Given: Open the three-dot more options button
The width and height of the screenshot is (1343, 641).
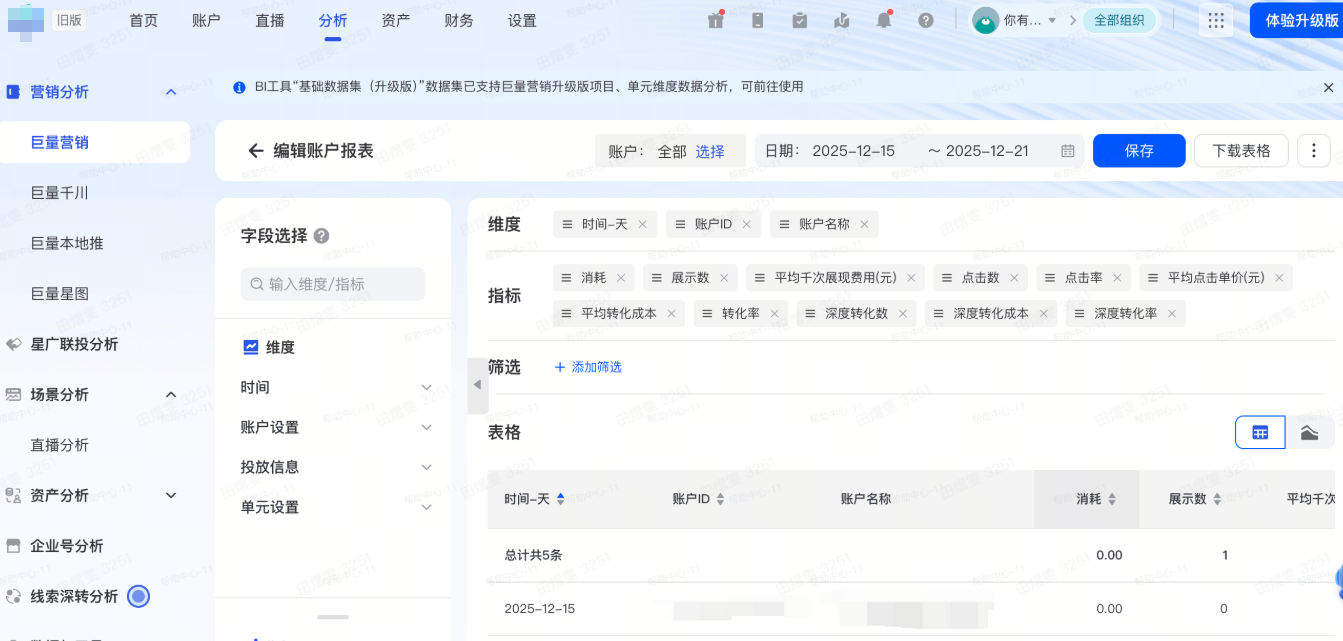Looking at the screenshot, I should click(x=1313, y=151).
